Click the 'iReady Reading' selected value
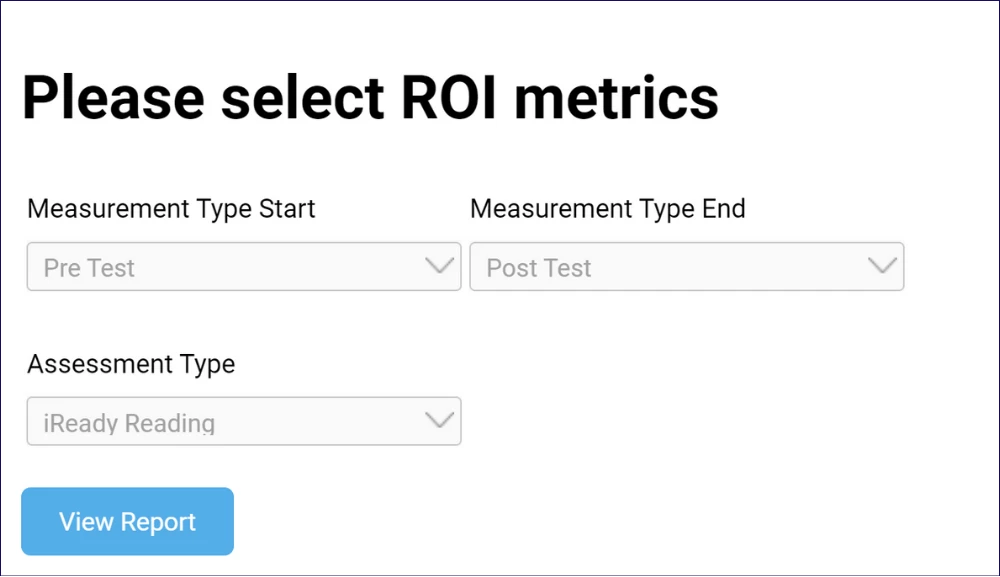The image size is (1000, 577). tap(129, 423)
